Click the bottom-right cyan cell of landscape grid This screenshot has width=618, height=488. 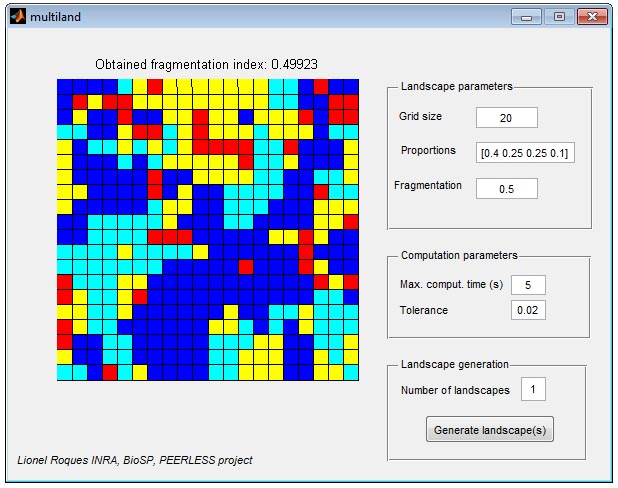pos(351,373)
